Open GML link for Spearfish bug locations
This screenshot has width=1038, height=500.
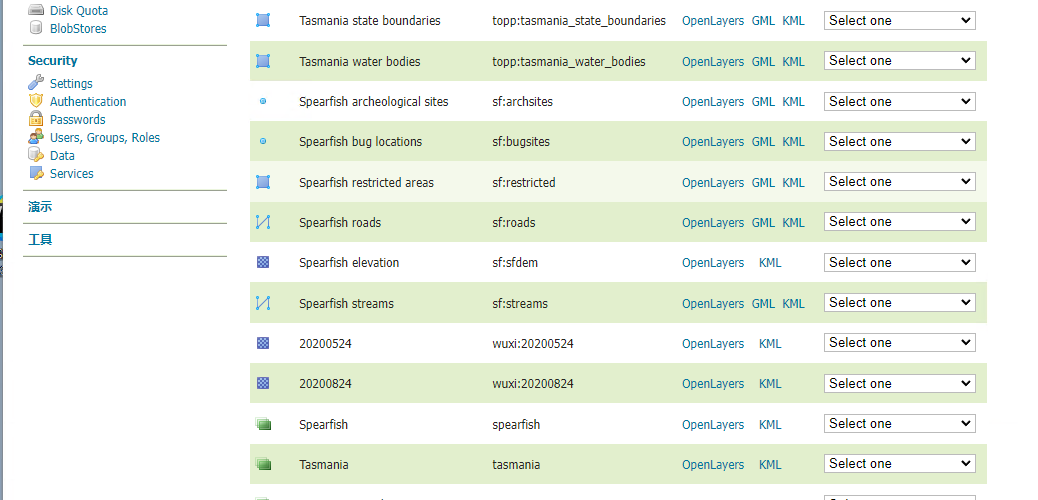click(763, 142)
